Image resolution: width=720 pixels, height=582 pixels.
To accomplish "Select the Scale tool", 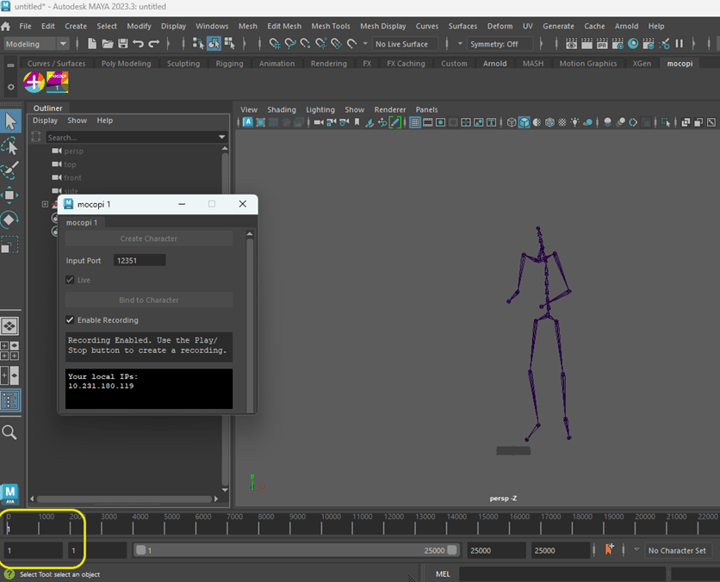I will (x=10, y=244).
